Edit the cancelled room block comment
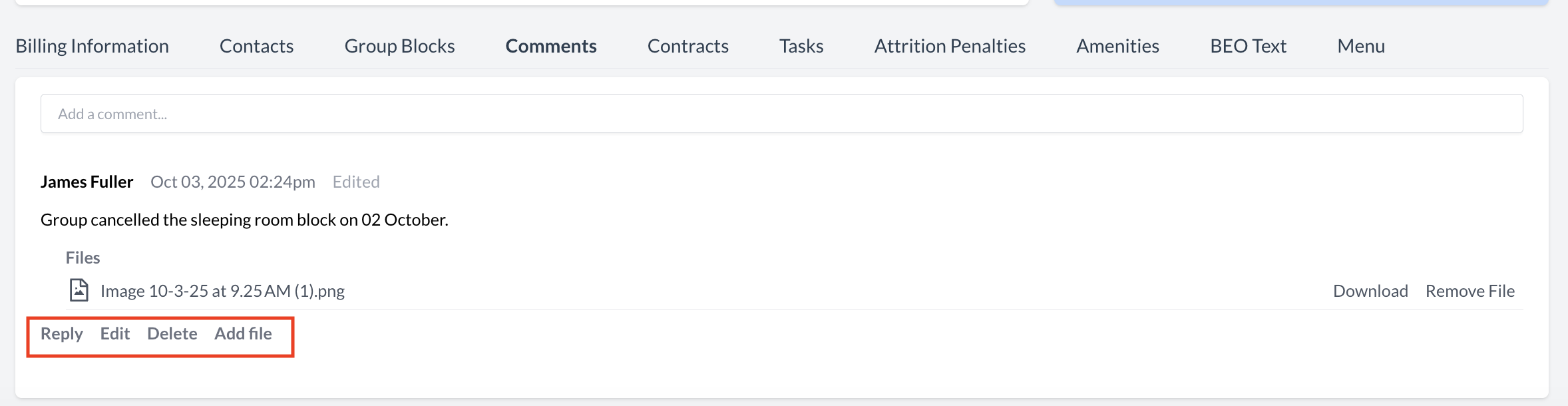The height and width of the screenshot is (406, 1568). [x=114, y=333]
